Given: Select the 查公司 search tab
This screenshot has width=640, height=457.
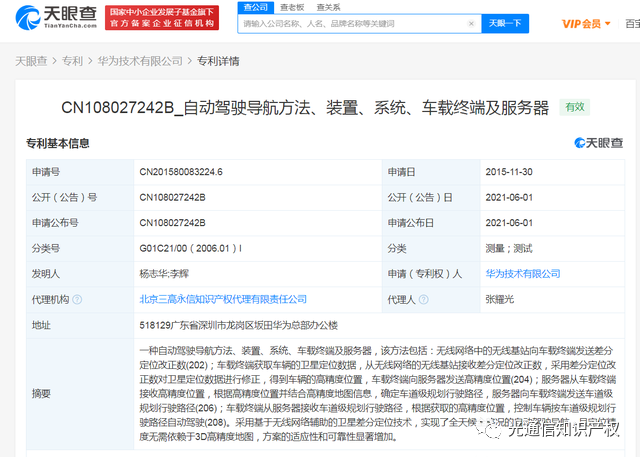Looking at the screenshot, I should [256, 7].
